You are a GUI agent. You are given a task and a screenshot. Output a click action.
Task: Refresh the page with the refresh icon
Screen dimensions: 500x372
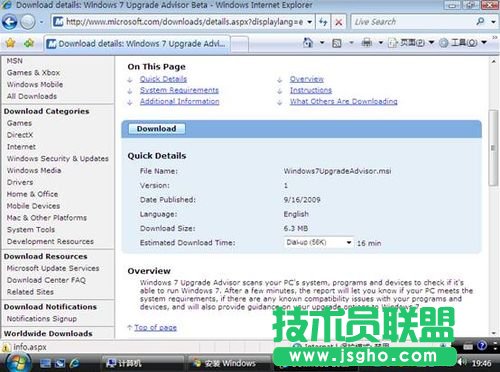(323, 22)
